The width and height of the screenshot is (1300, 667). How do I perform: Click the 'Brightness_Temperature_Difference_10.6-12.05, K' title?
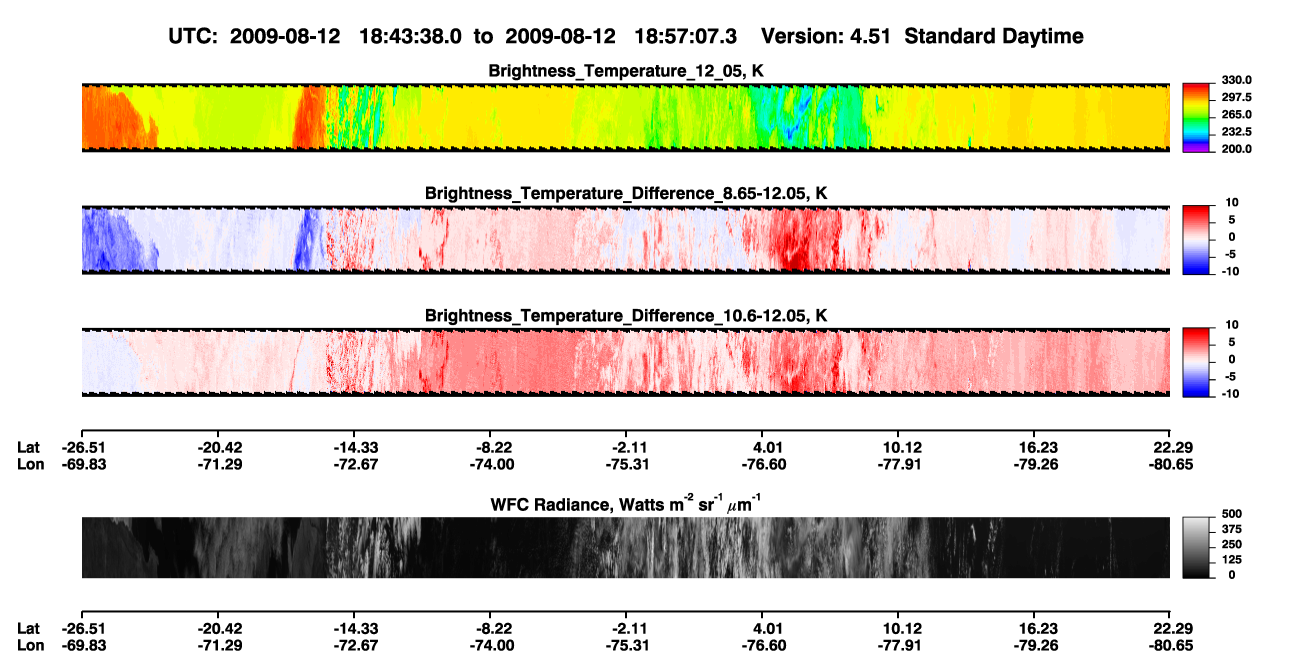(626, 315)
